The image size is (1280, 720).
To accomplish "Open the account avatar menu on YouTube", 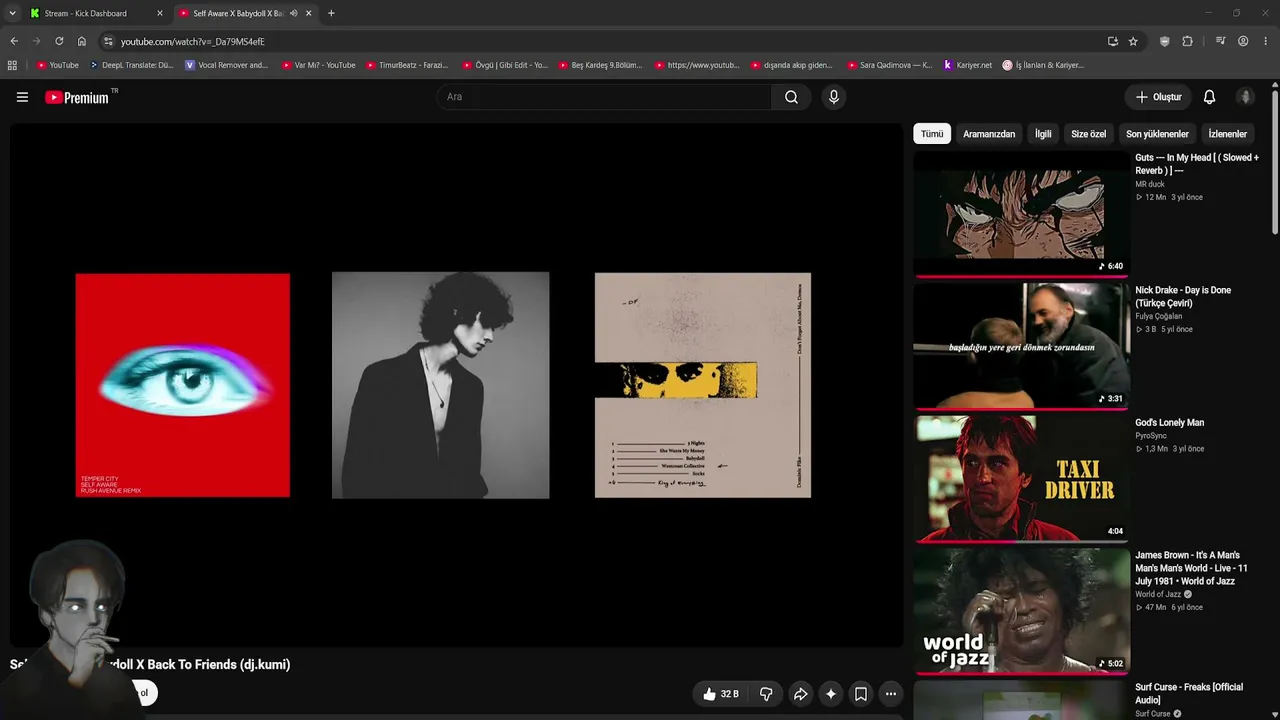I will pyautogui.click(x=1245, y=97).
